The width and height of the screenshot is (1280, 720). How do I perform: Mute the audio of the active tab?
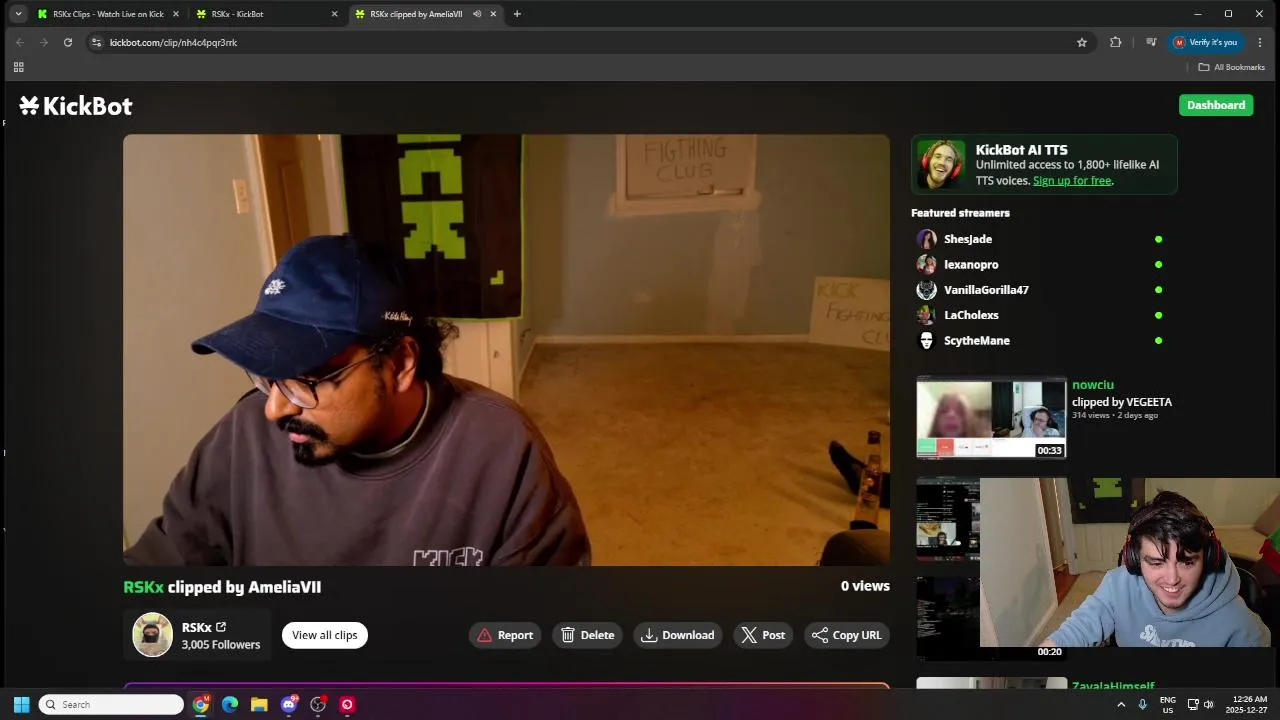(x=477, y=14)
